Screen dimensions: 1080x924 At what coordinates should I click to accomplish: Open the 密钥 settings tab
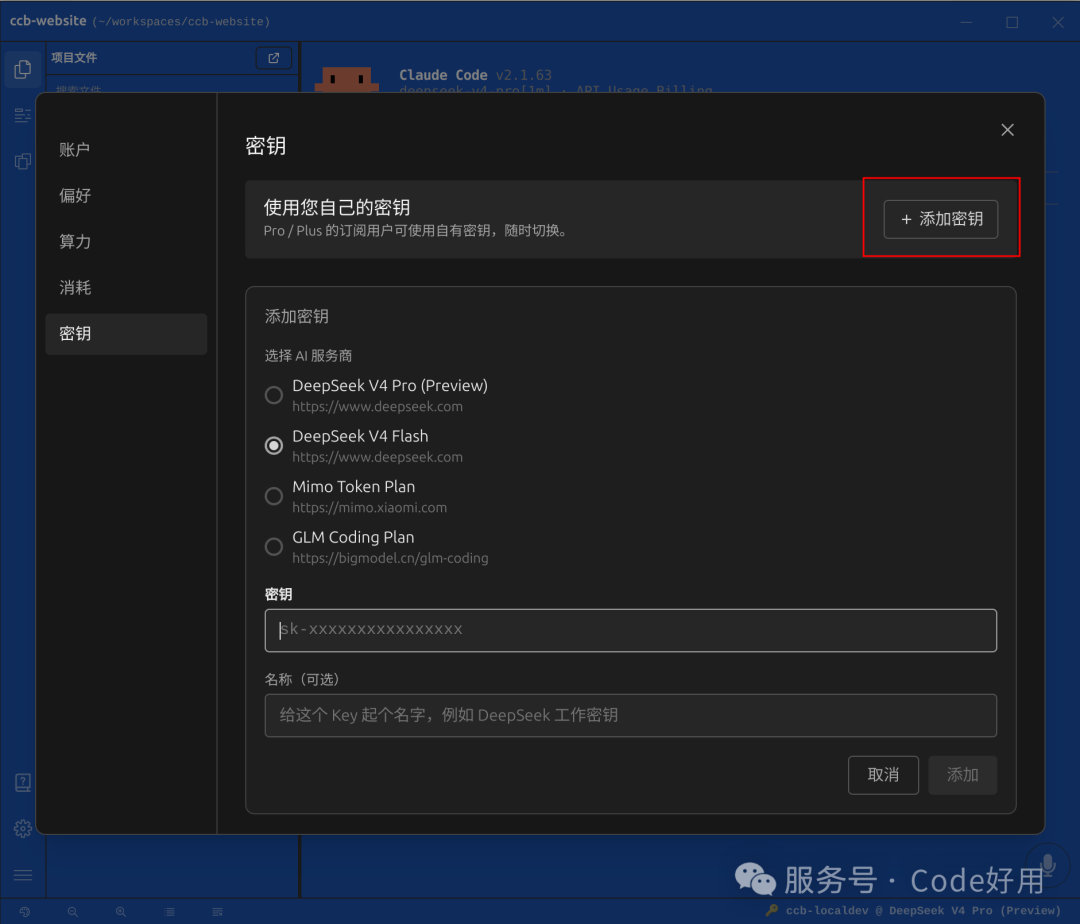(126, 334)
